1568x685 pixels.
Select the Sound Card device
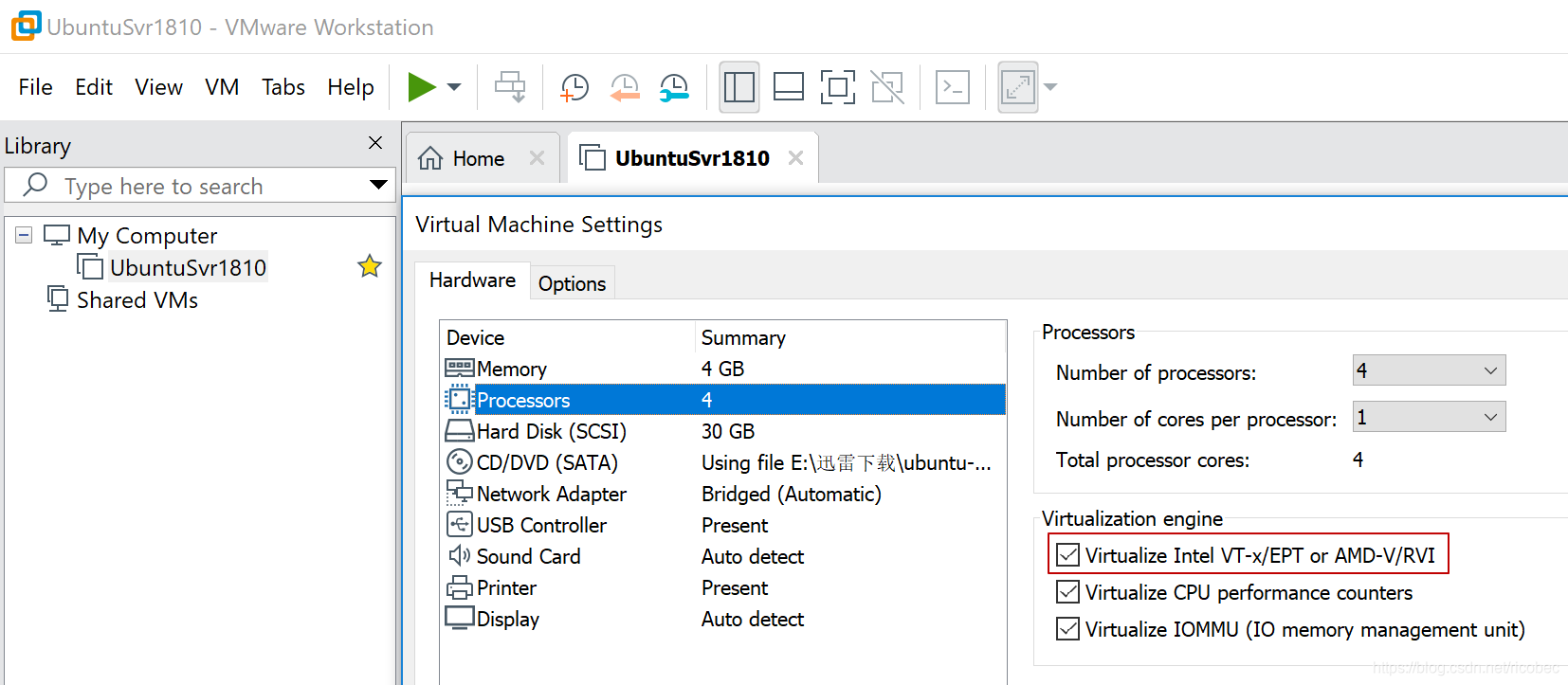724,556
